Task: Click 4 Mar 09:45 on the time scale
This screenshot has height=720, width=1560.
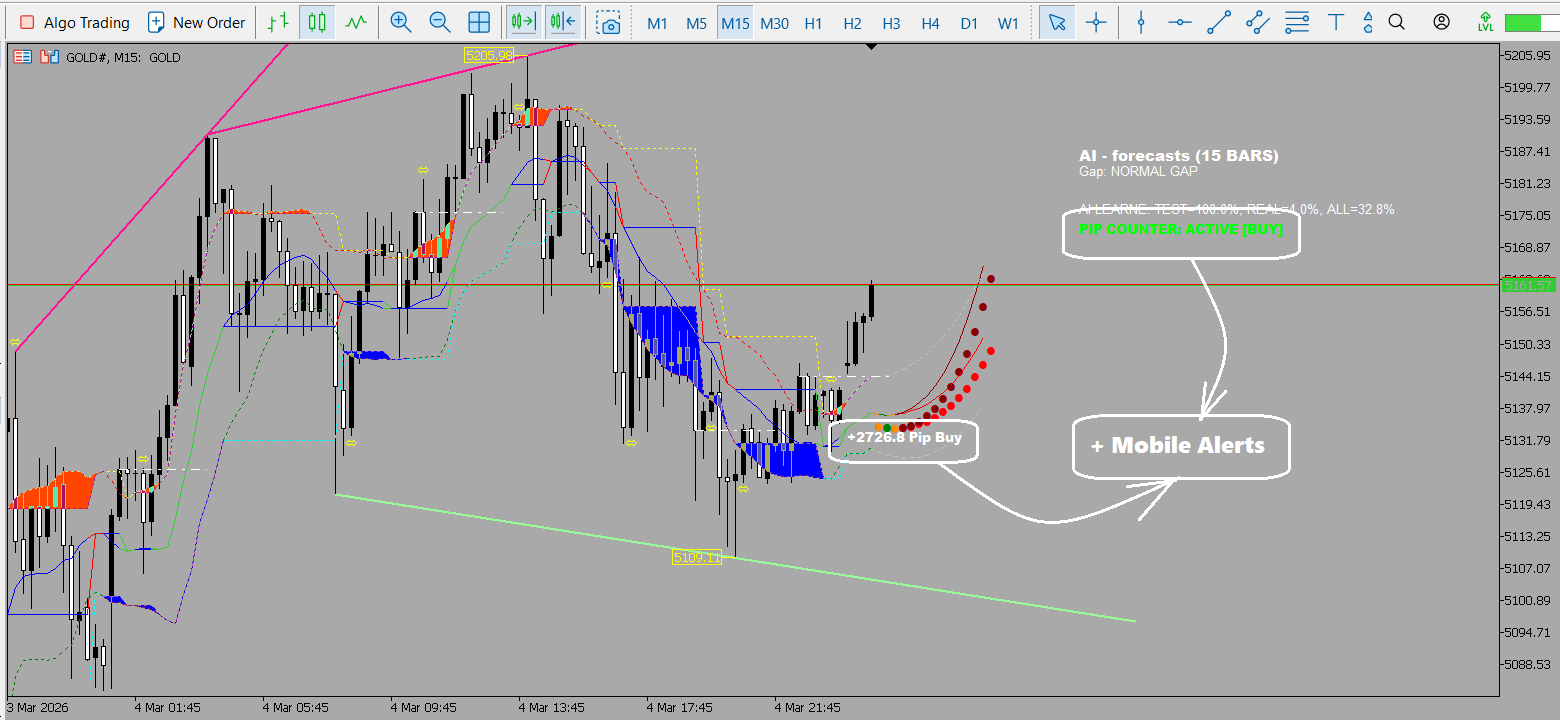Action: click(x=424, y=707)
